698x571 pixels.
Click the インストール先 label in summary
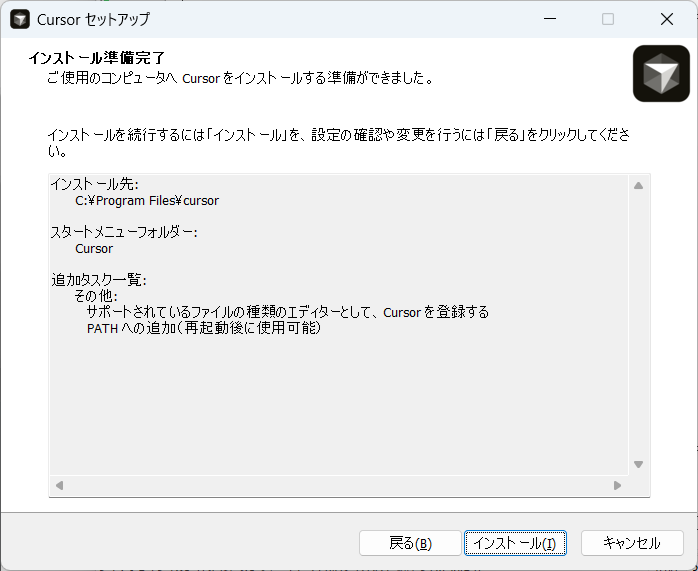[95, 184]
